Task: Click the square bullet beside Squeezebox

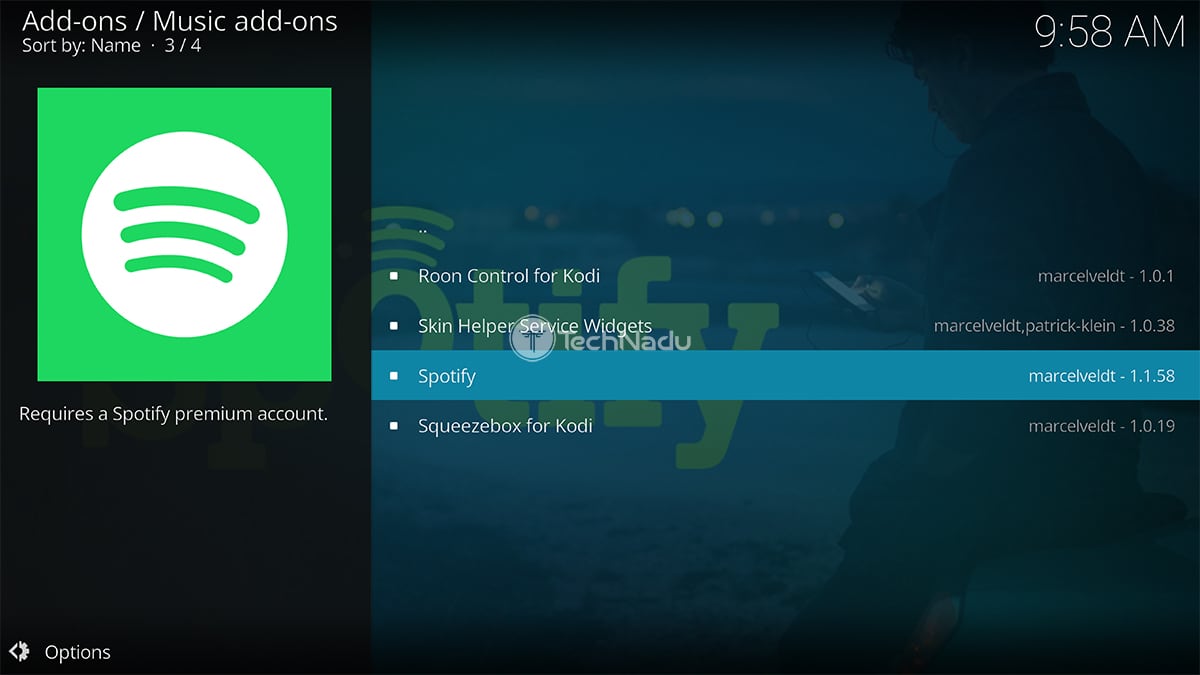Action: [x=394, y=426]
